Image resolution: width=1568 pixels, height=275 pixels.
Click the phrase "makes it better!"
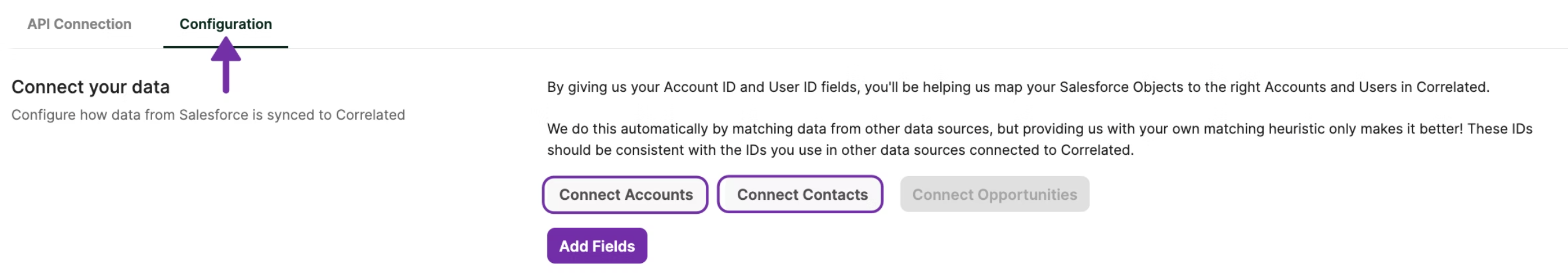click(1411, 129)
